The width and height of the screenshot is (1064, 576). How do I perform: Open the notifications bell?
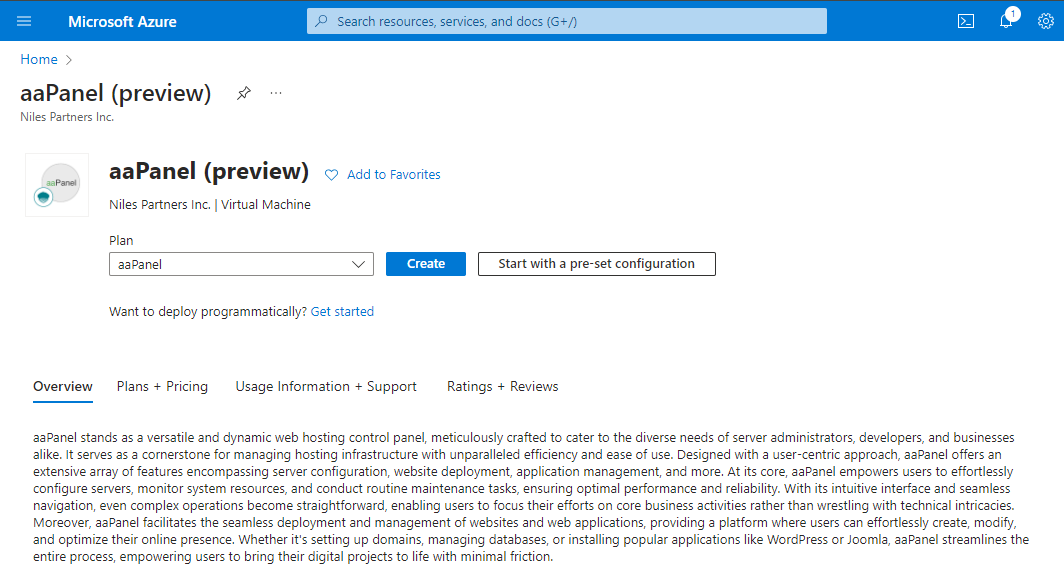tap(1006, 21)
